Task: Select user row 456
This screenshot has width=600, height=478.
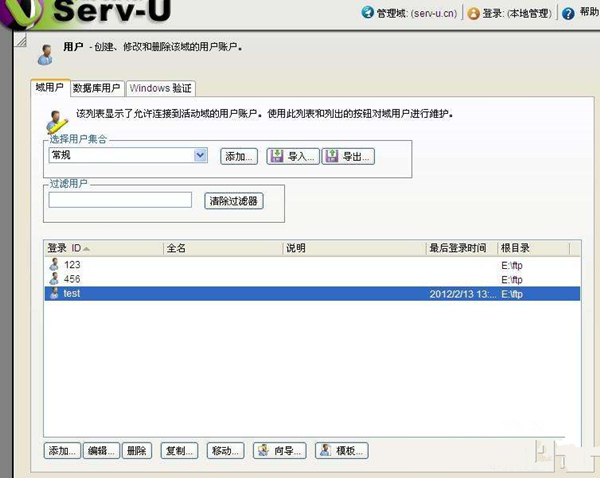Action: (312, 279)
